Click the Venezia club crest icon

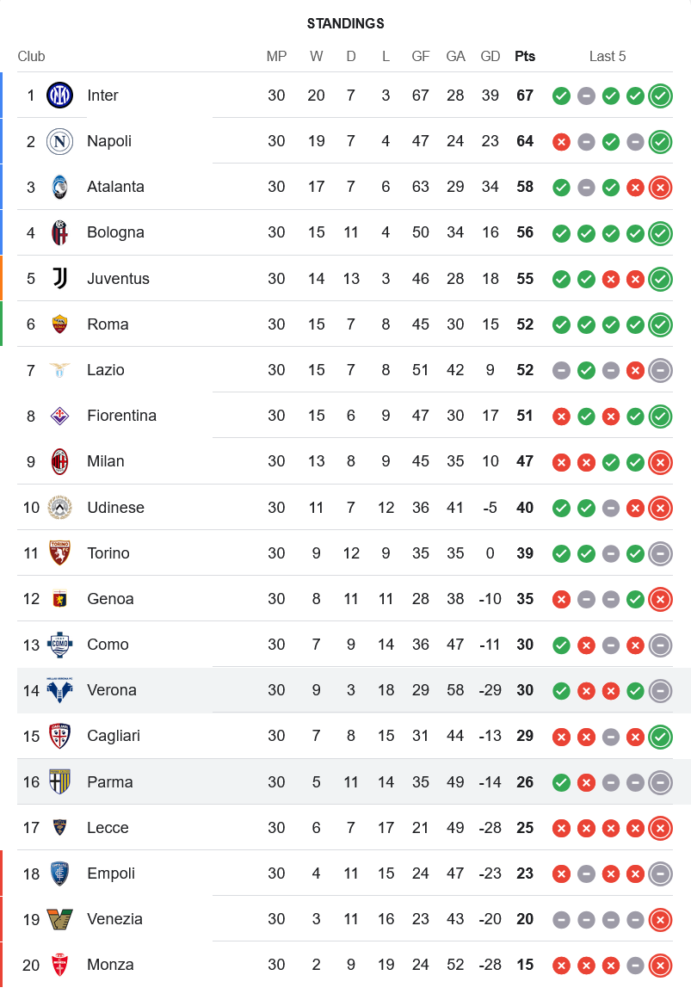click(x=60, y=919)
